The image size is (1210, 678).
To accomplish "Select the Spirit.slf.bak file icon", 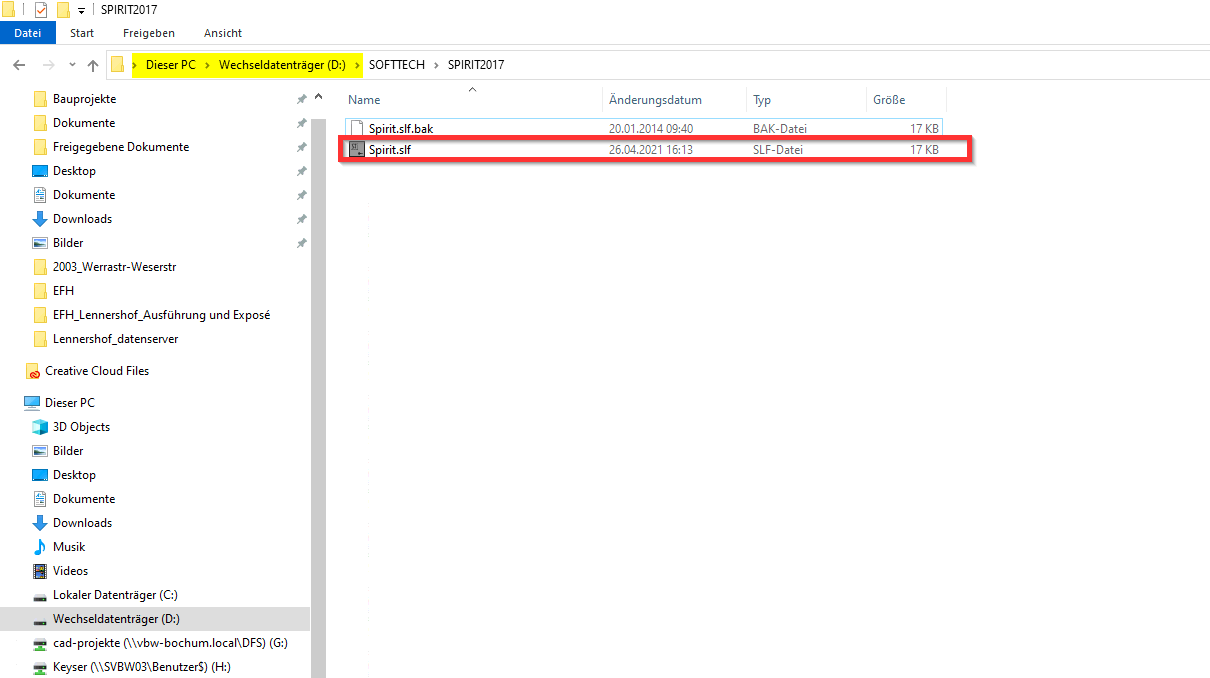I will pyautogui.click(x=356, y=129).
